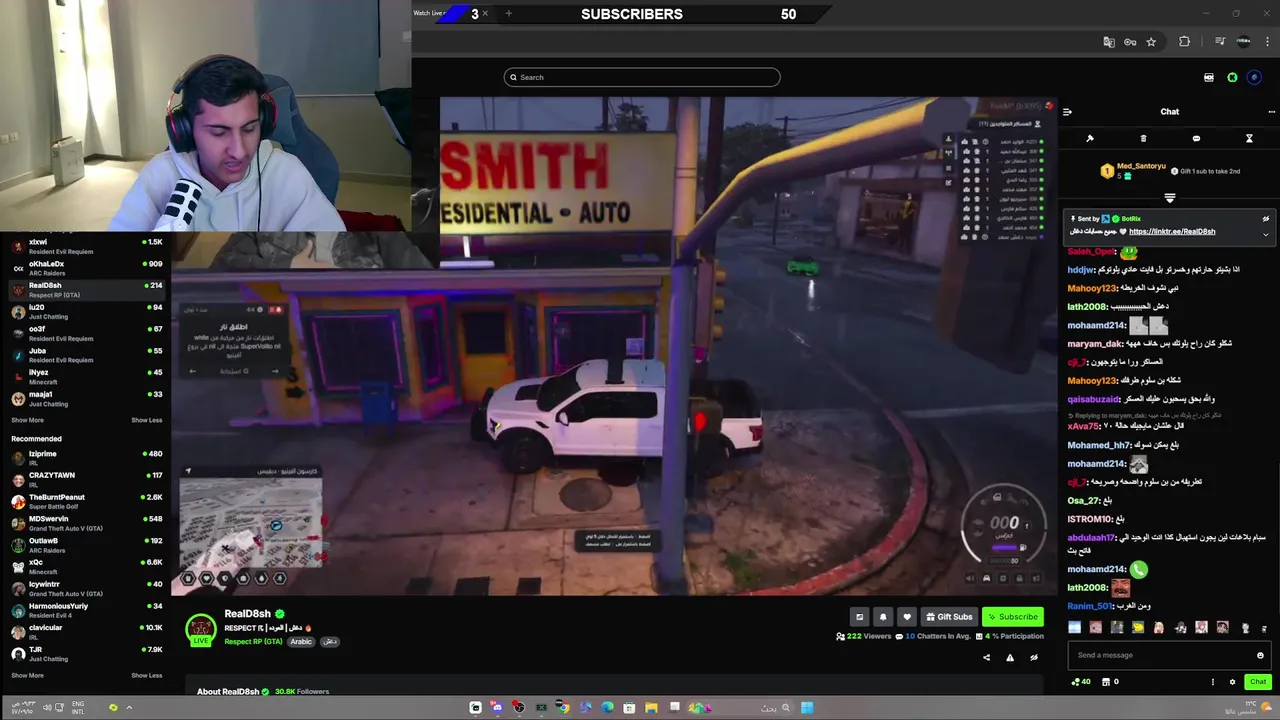
Task: Share the stream via share icon
Action: pos(986,657)
